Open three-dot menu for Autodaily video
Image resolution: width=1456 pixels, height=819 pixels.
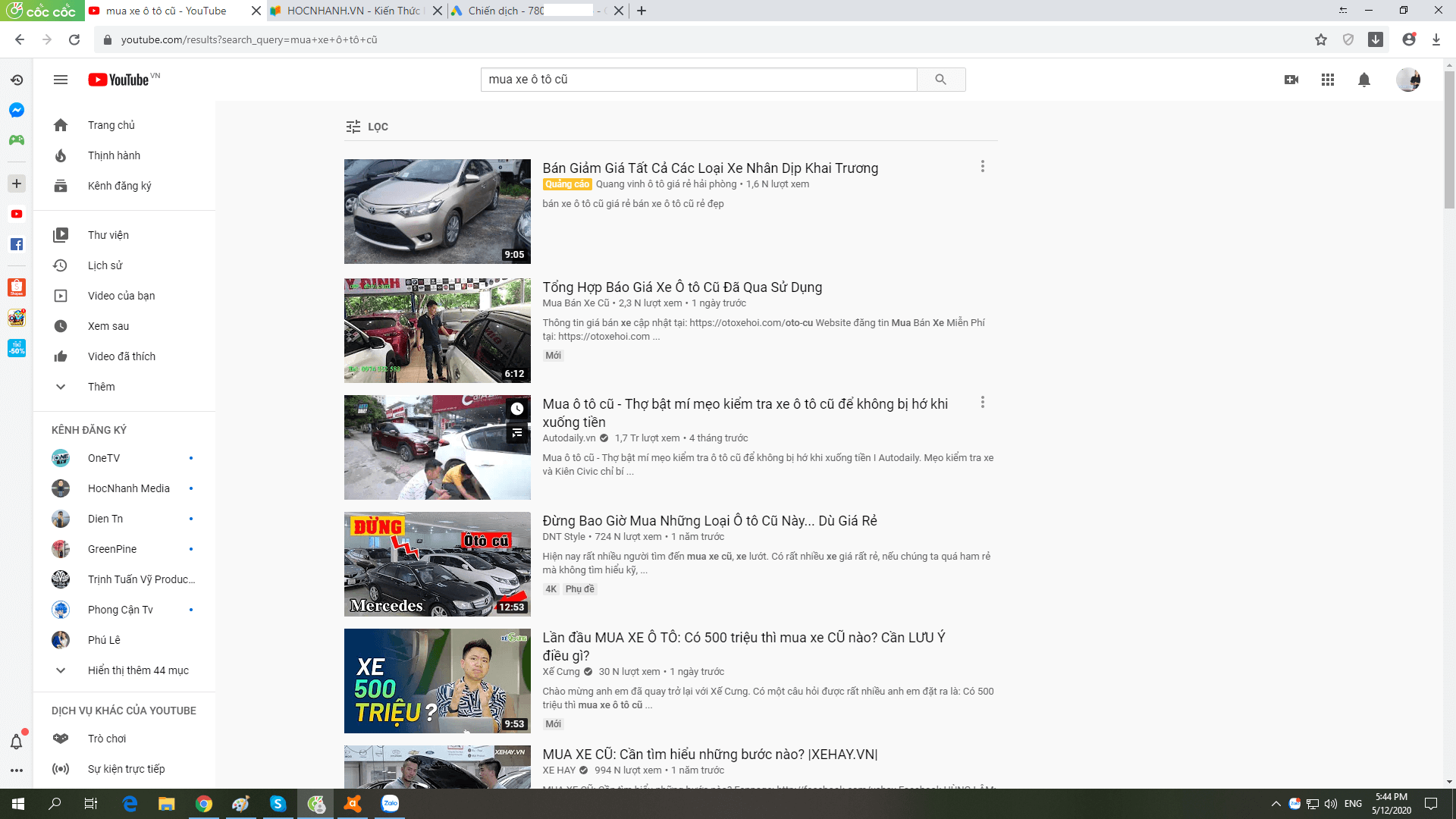click(982, 402)
